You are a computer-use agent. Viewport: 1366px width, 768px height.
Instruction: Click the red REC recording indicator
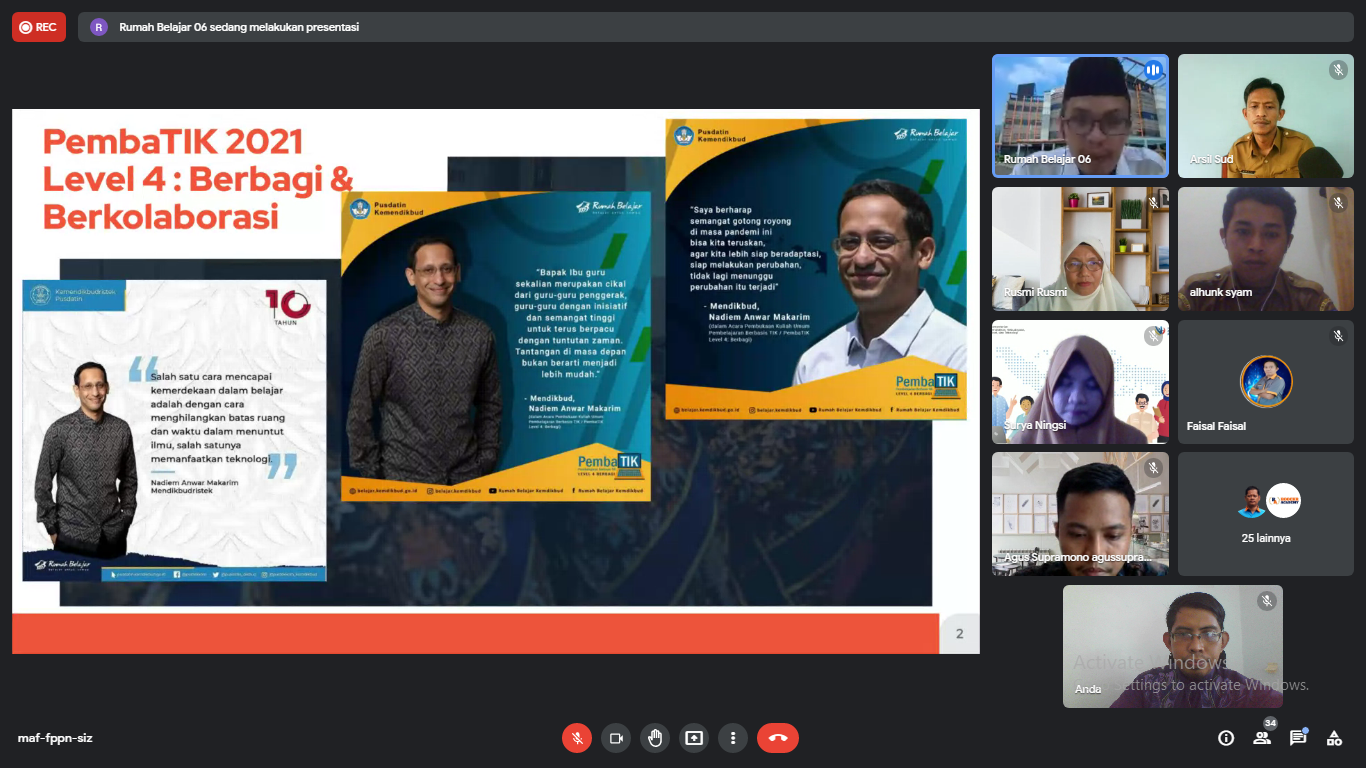pos(39,27)
